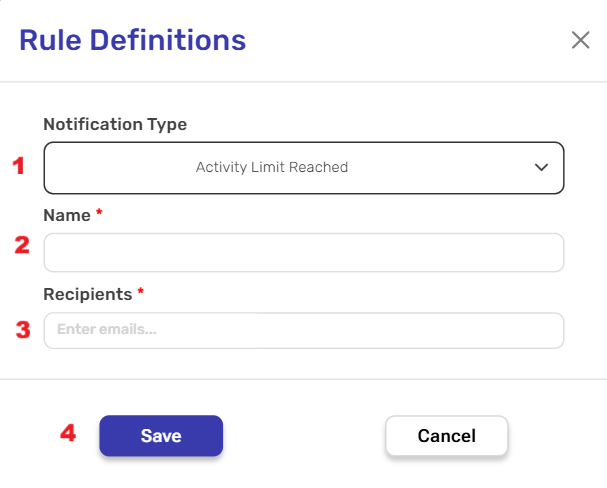Click the "Notification Type" label
This screenshot has height=488, width=607.
pos(115,125)
